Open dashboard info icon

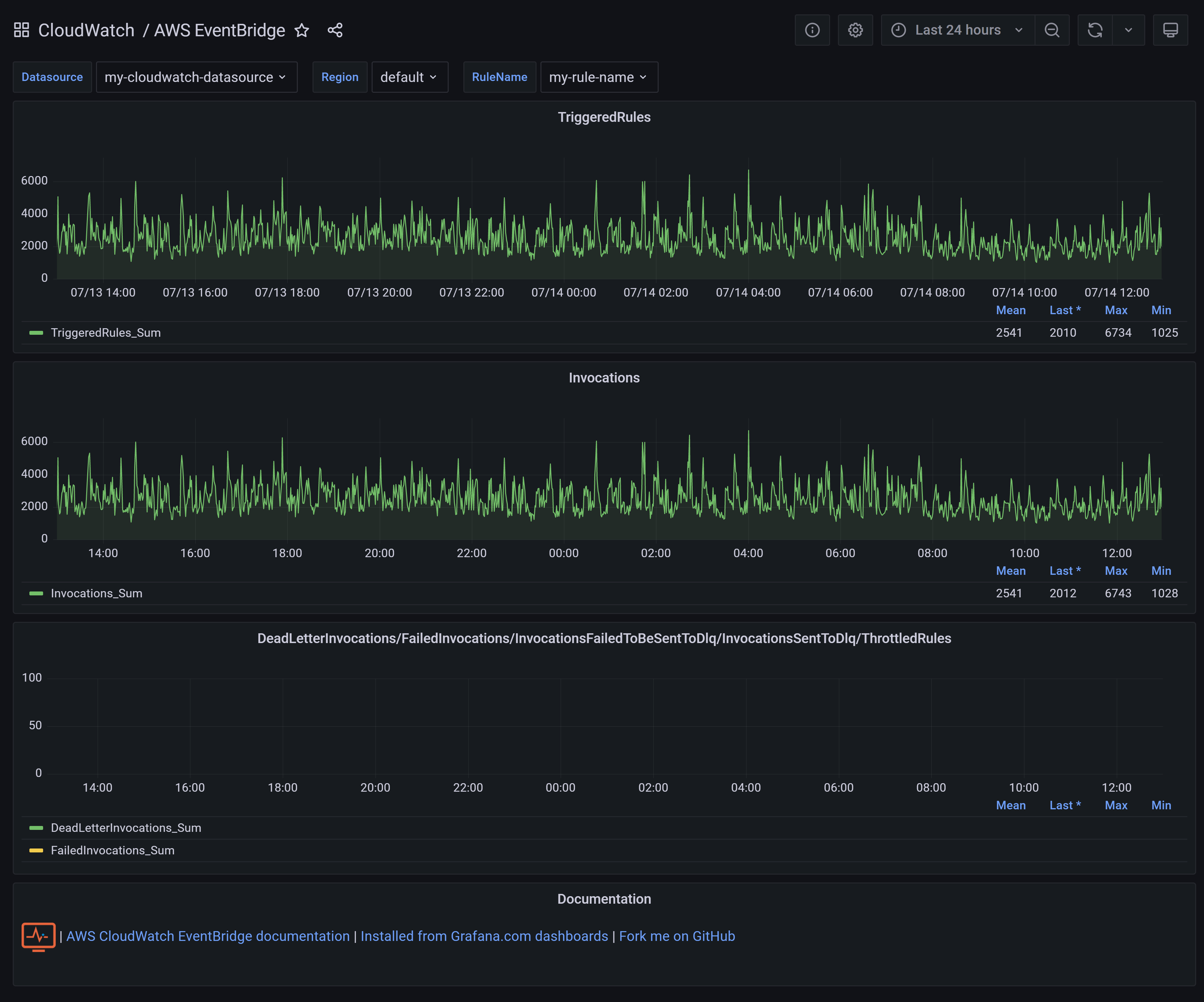812,30
